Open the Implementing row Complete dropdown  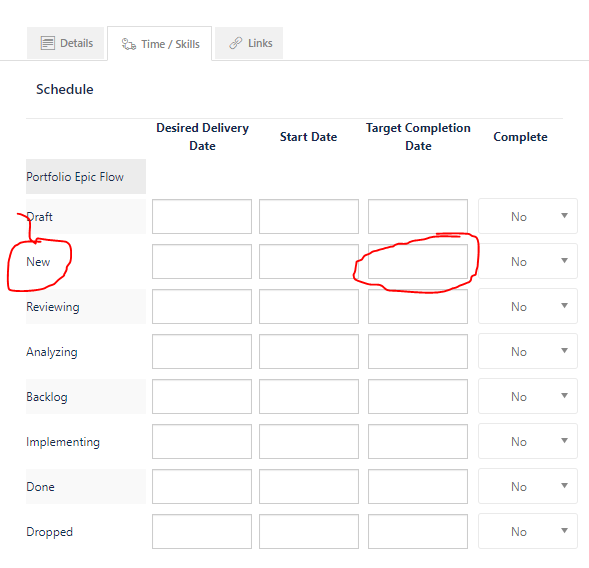pyautogui.click(x=528, y=442)
